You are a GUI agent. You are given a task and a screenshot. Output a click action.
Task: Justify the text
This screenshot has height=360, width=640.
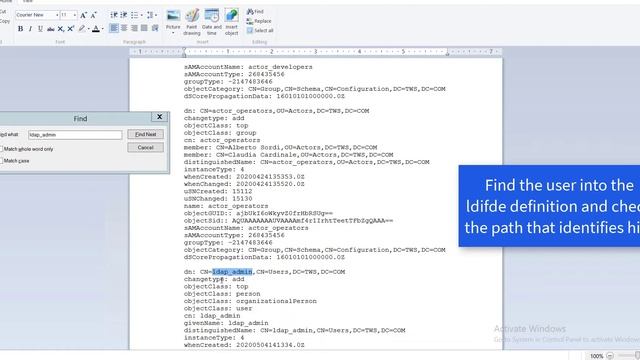(x=144, y=28)
